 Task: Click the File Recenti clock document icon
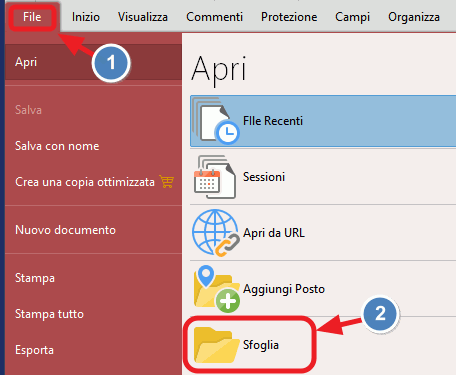pos(216,121)
